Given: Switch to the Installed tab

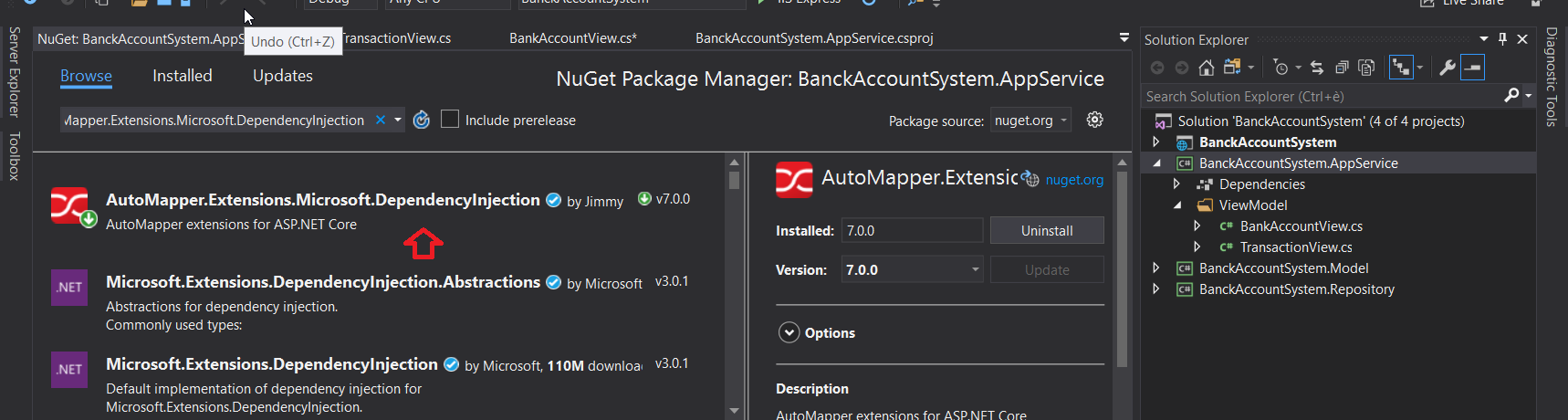Looking at the screenshot, I should point(183,76).
